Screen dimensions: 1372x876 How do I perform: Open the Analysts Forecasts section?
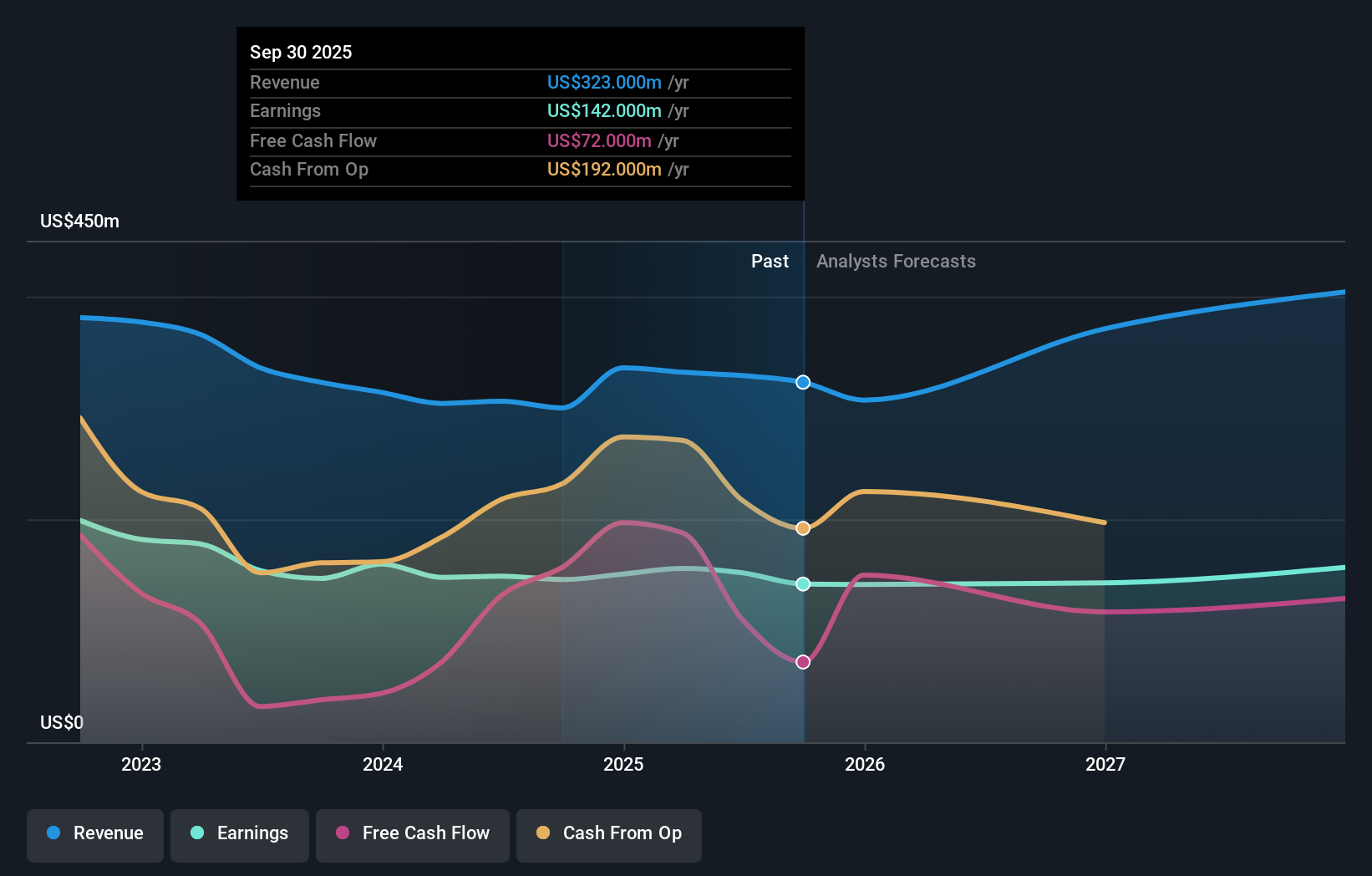coord(896,261)
